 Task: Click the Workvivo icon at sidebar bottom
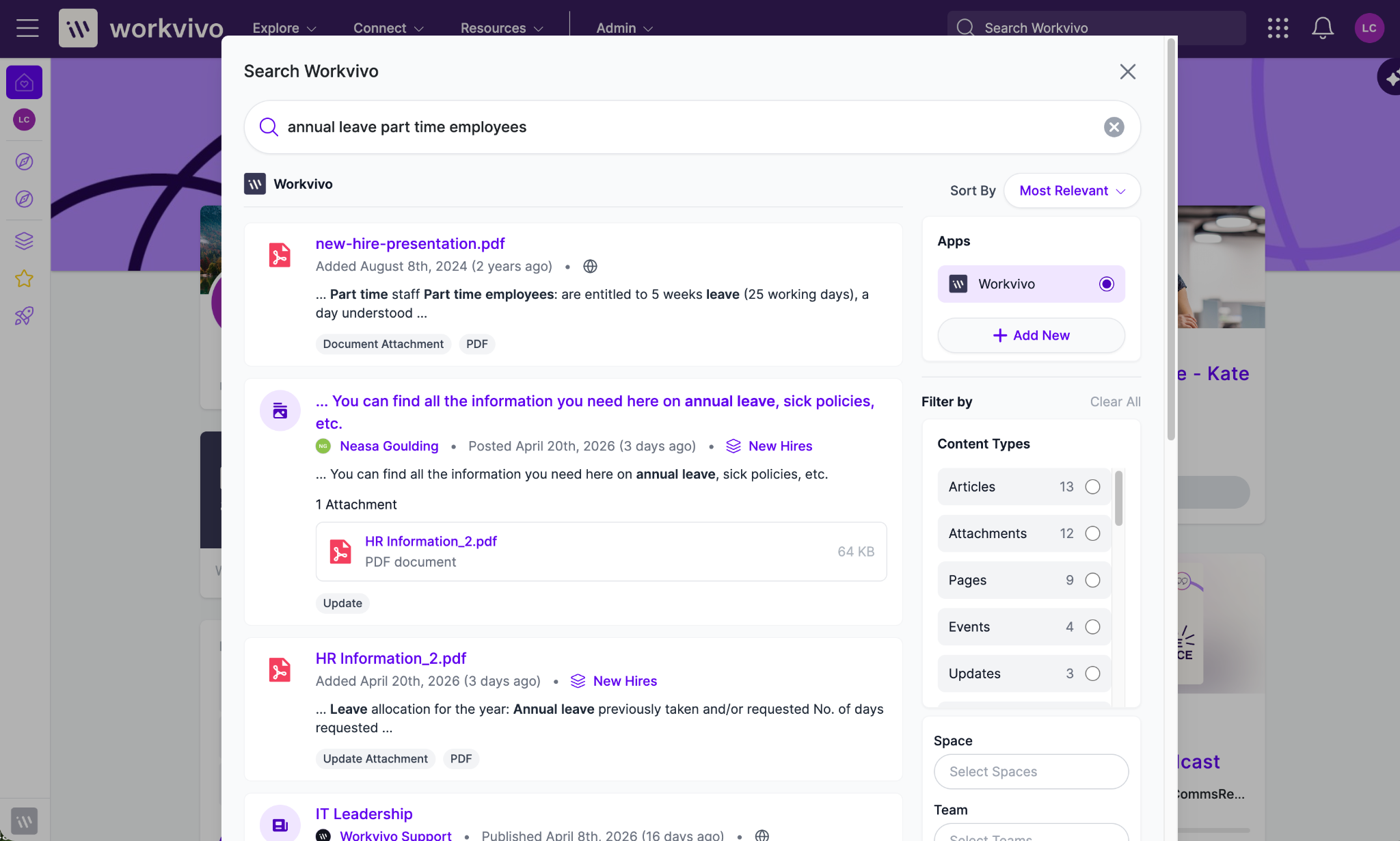point(25,820)
